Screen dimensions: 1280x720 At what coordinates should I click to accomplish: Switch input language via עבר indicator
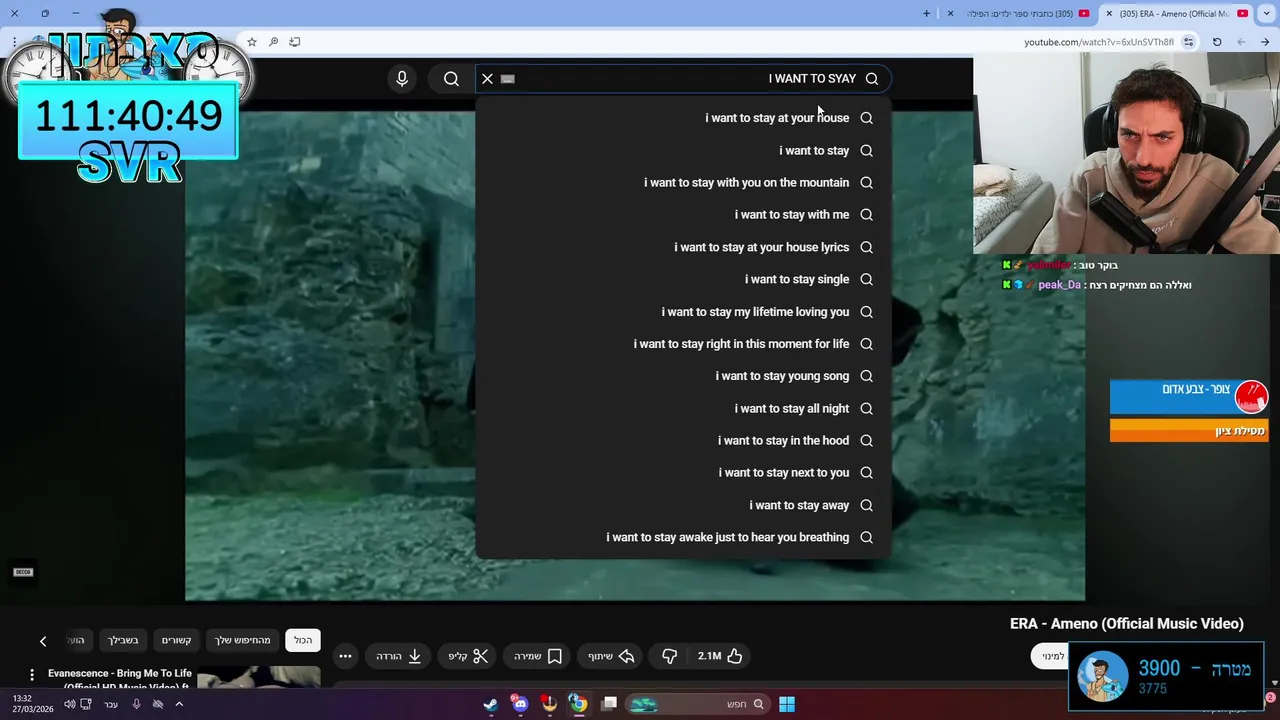click(111, 704)
